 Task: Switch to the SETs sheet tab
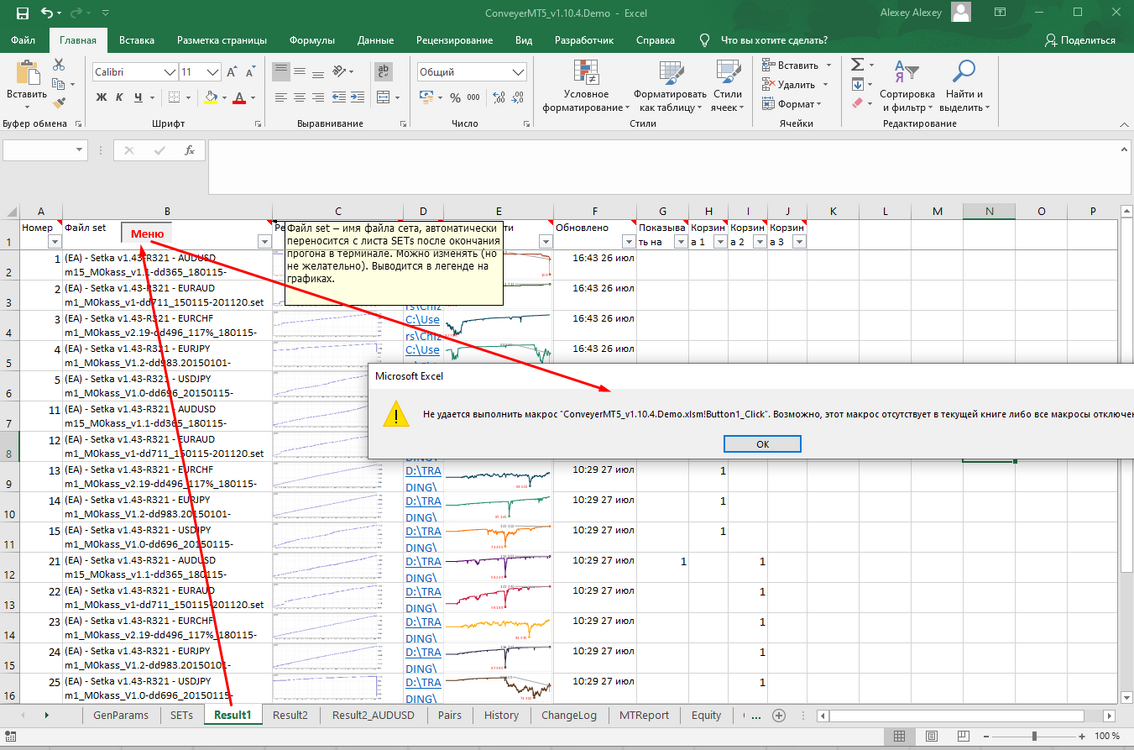tap(181, 715)
